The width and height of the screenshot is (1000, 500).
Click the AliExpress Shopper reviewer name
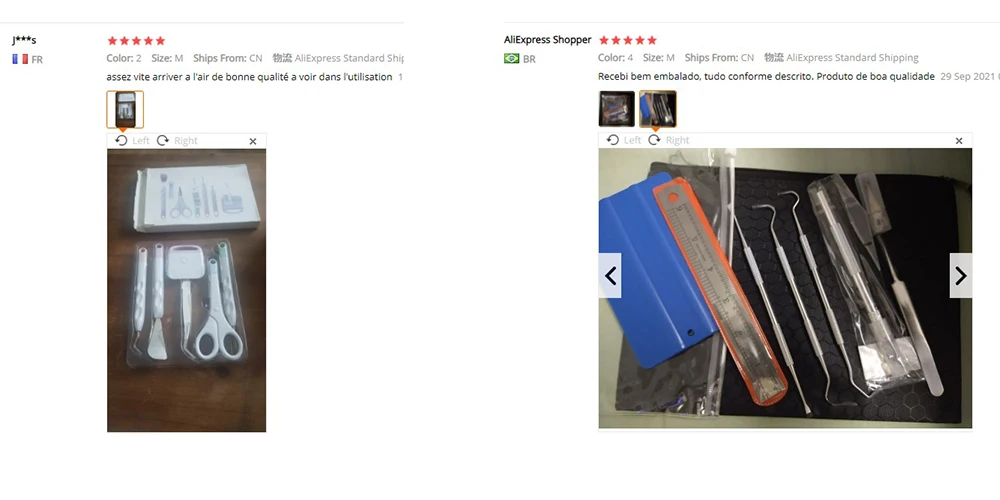548,40
